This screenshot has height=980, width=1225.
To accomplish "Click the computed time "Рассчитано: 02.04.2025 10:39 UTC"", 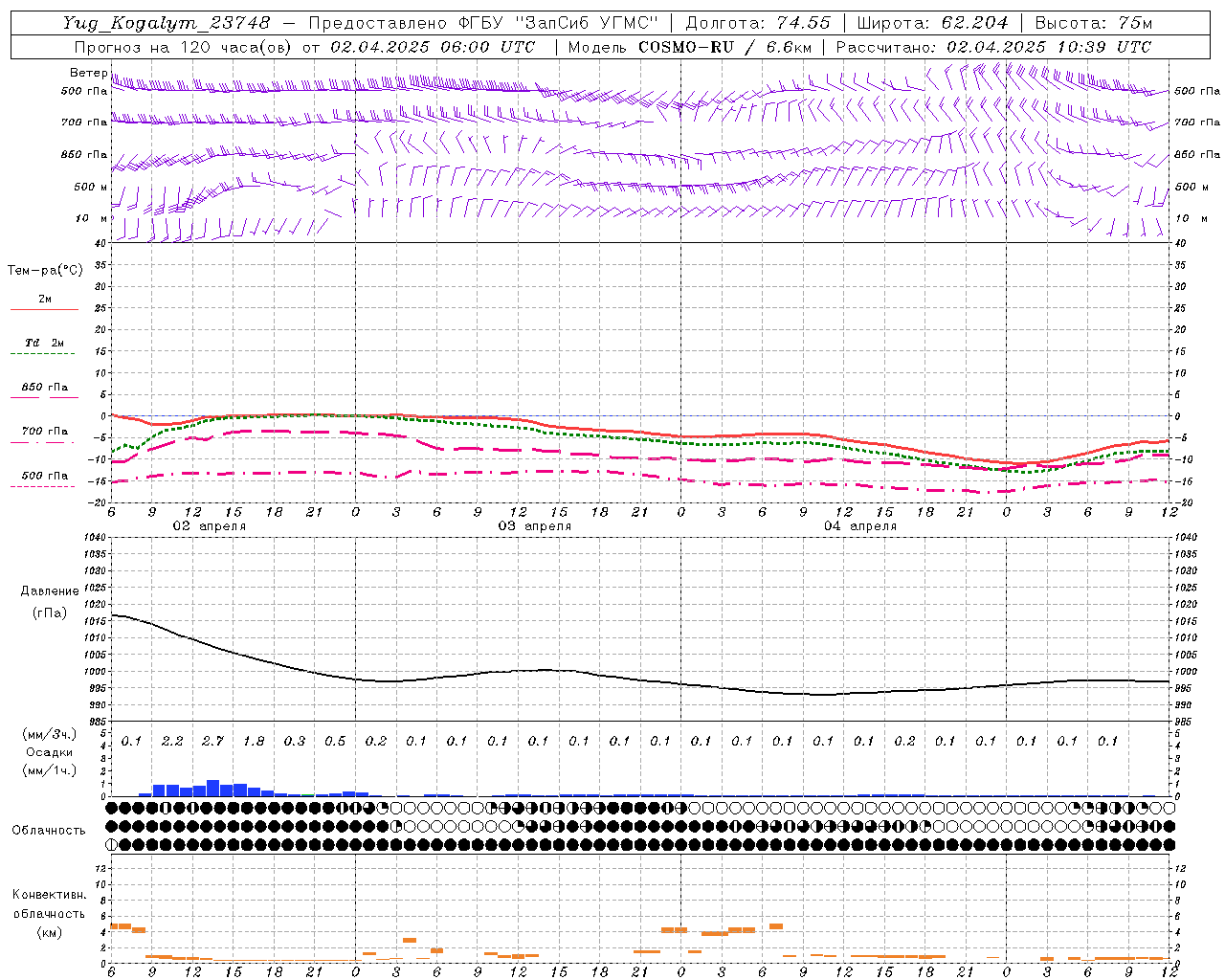I will [x=993, y=47].
